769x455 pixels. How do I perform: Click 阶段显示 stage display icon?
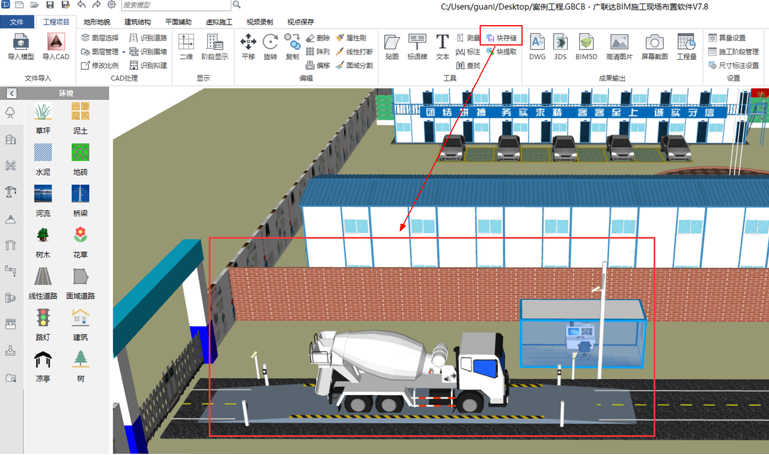pyautogui.click(x=215, y=47)
